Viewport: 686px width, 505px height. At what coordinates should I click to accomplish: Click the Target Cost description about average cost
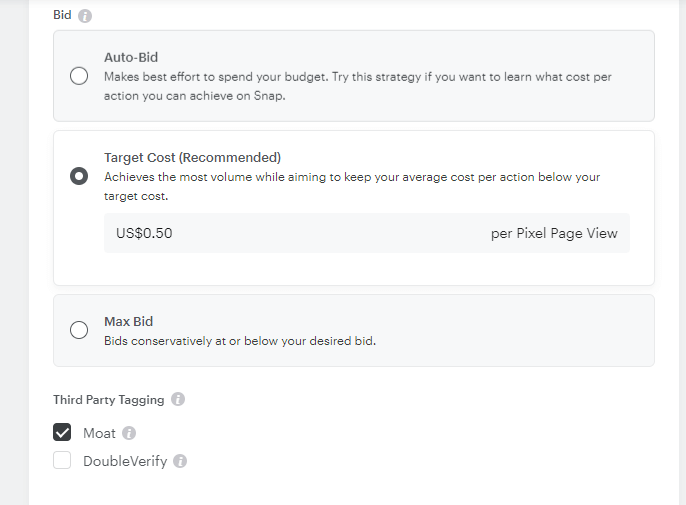(352, 186)
